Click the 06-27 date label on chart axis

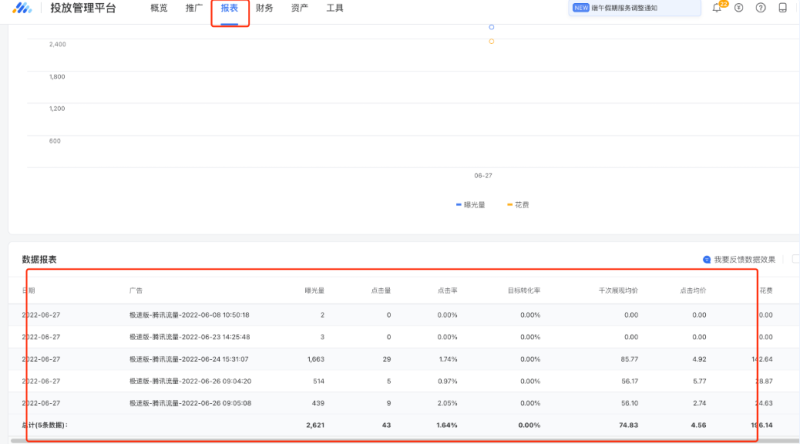pos(483,176)
